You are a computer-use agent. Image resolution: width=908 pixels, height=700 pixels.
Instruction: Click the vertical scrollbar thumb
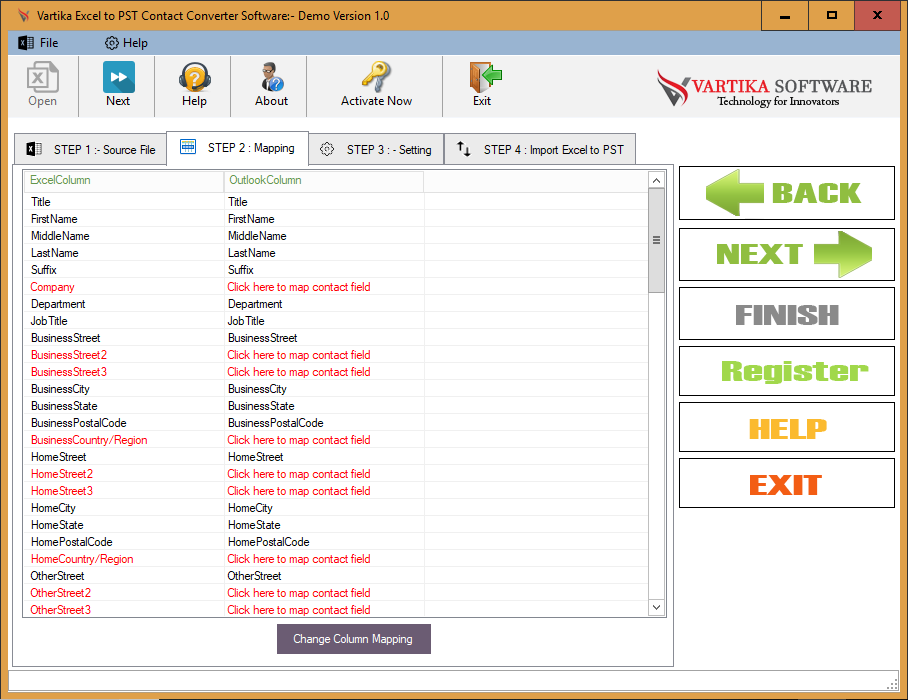(x=656, y=240)
